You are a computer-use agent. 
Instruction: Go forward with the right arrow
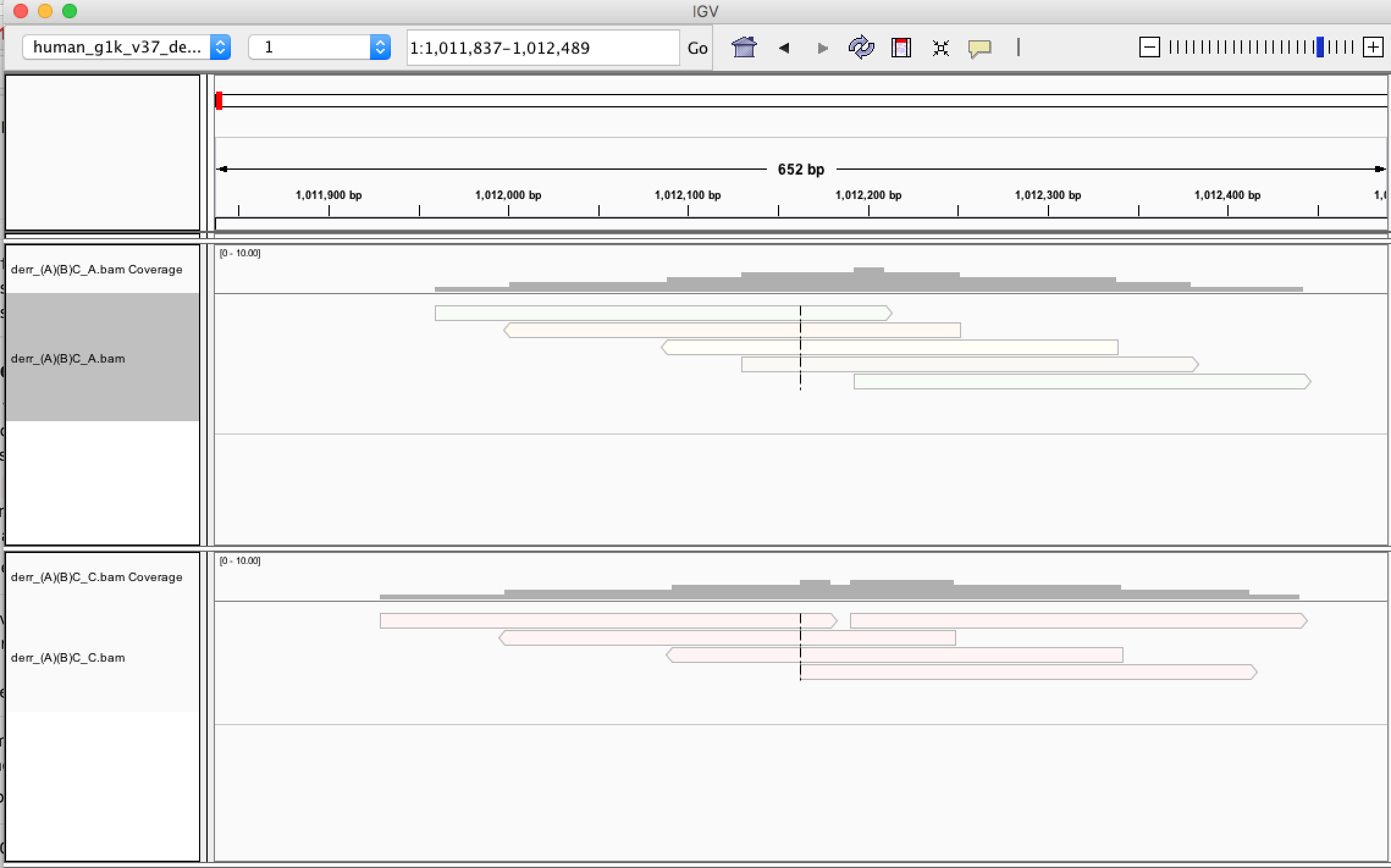tap(823, 48)
